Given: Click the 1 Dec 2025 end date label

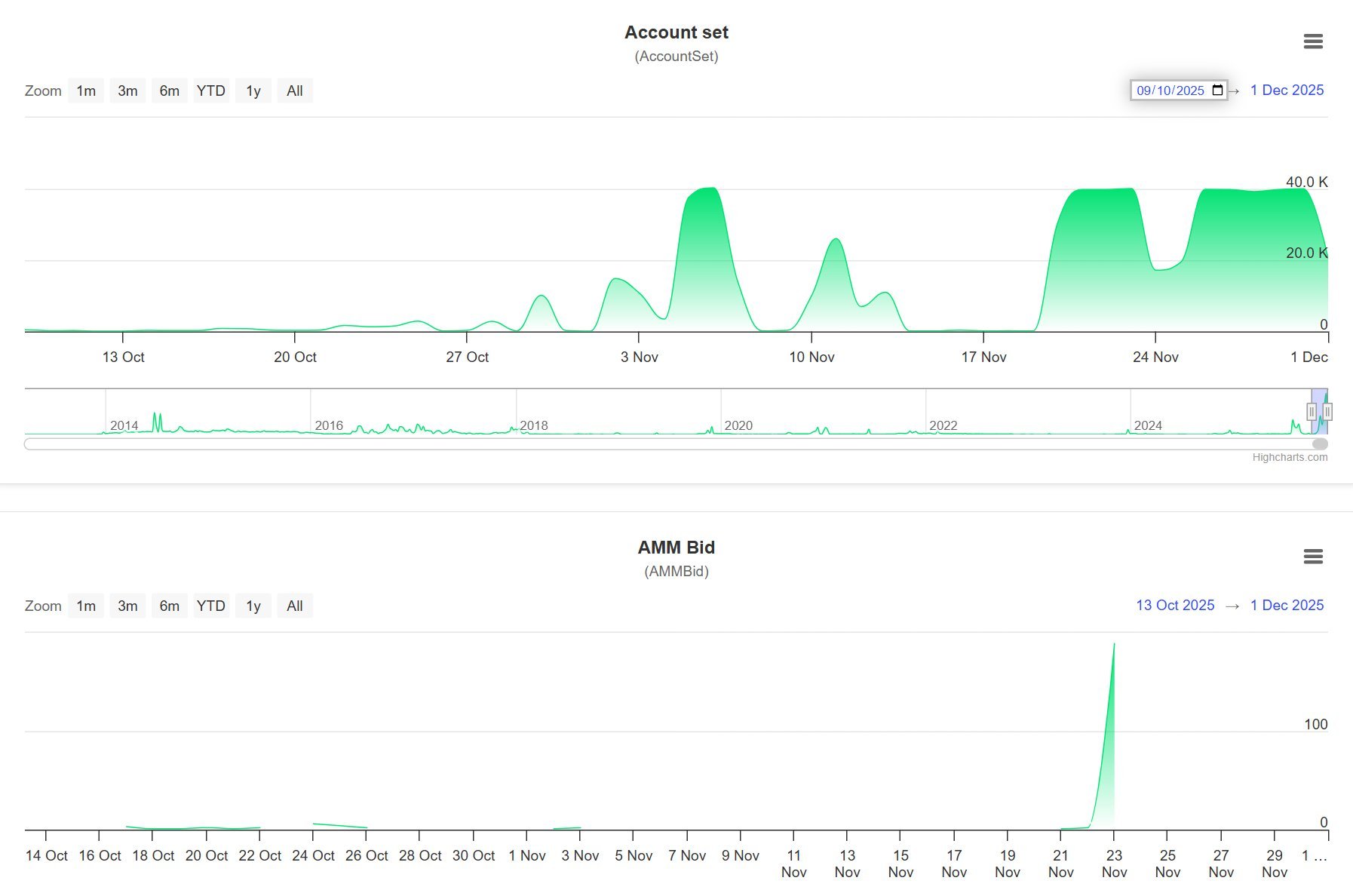Looking at the screenshot, I should pos(1286,90).
